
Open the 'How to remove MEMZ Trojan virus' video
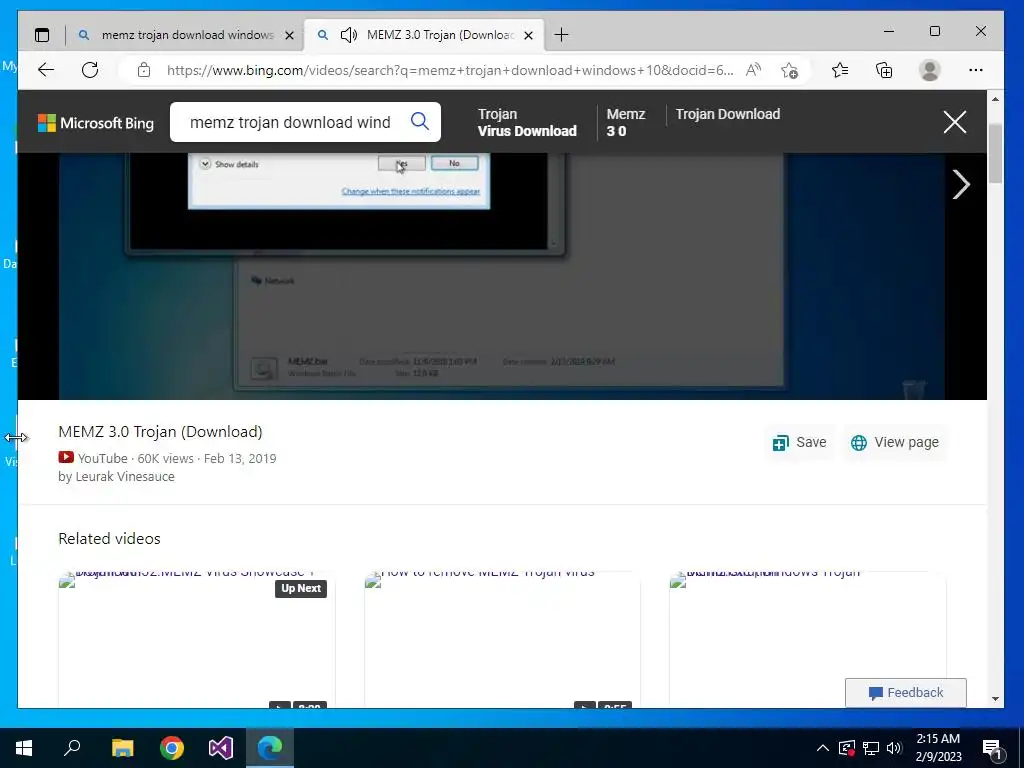coord(502,639)
